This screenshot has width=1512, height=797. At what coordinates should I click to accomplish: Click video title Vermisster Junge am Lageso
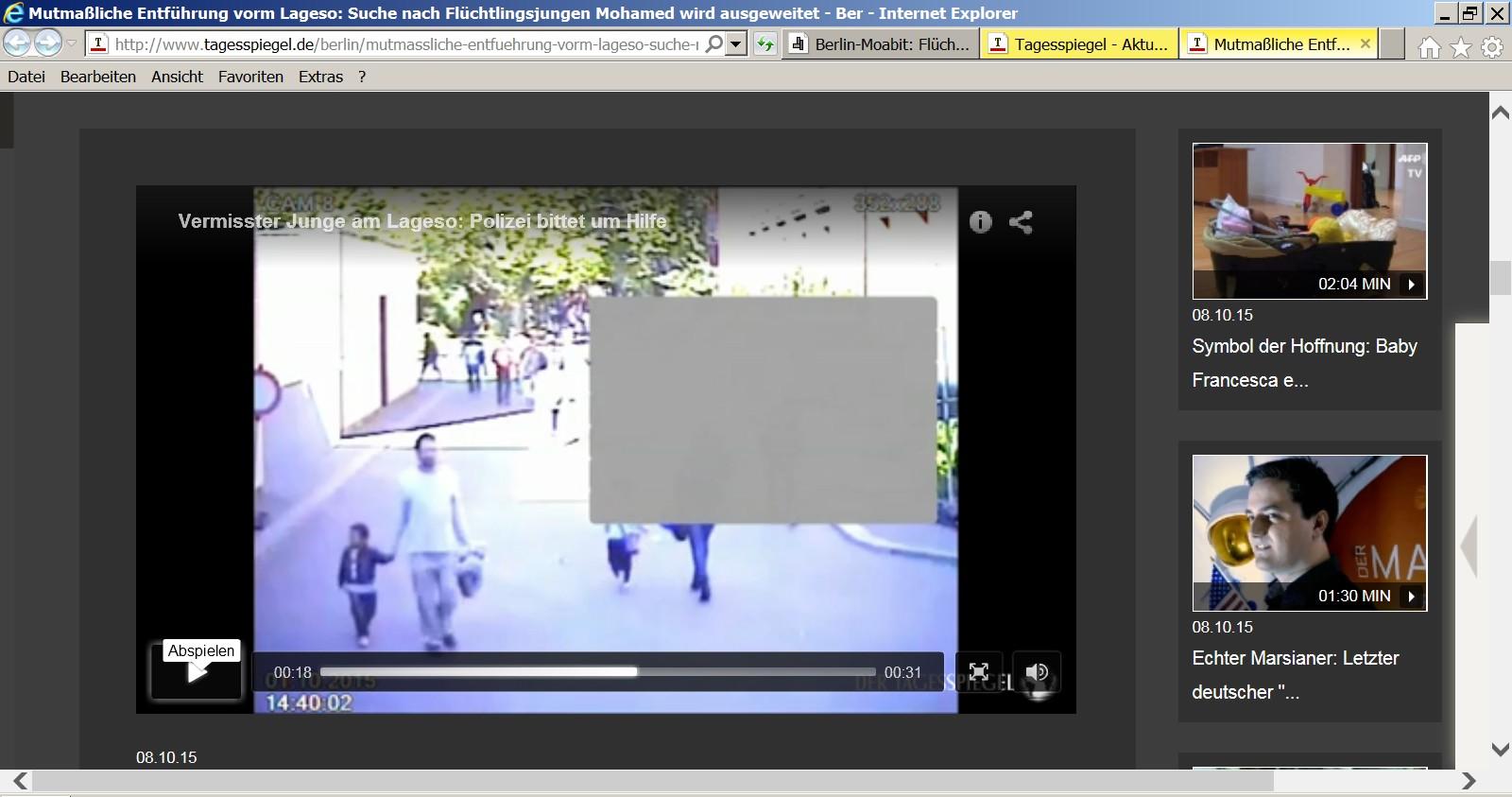click(422, 221)
